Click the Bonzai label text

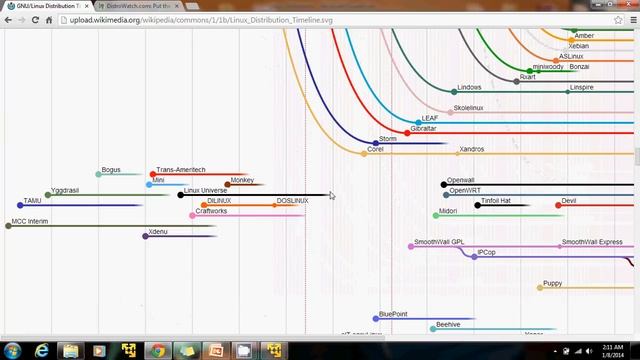click(x=579, y=67)
